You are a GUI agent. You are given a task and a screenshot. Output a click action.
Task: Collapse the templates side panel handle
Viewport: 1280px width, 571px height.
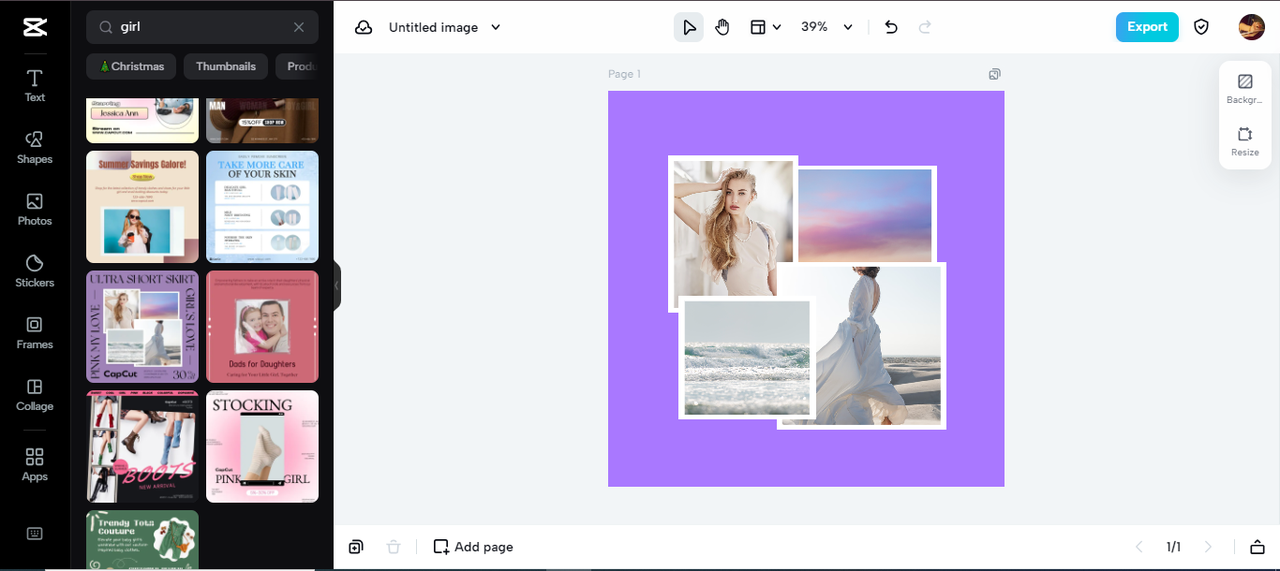337,286
